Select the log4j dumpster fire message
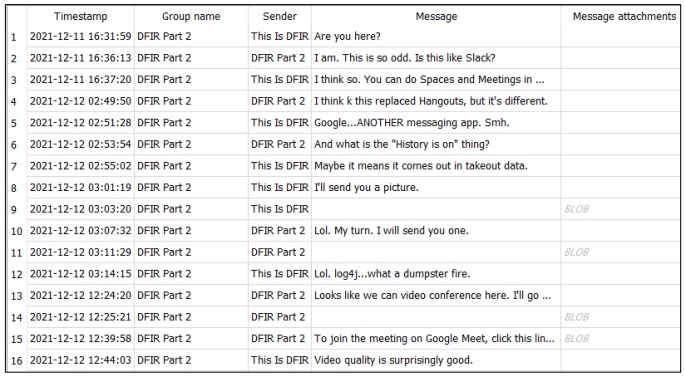This screenshot has height=376, width=685. click(436, 274)
